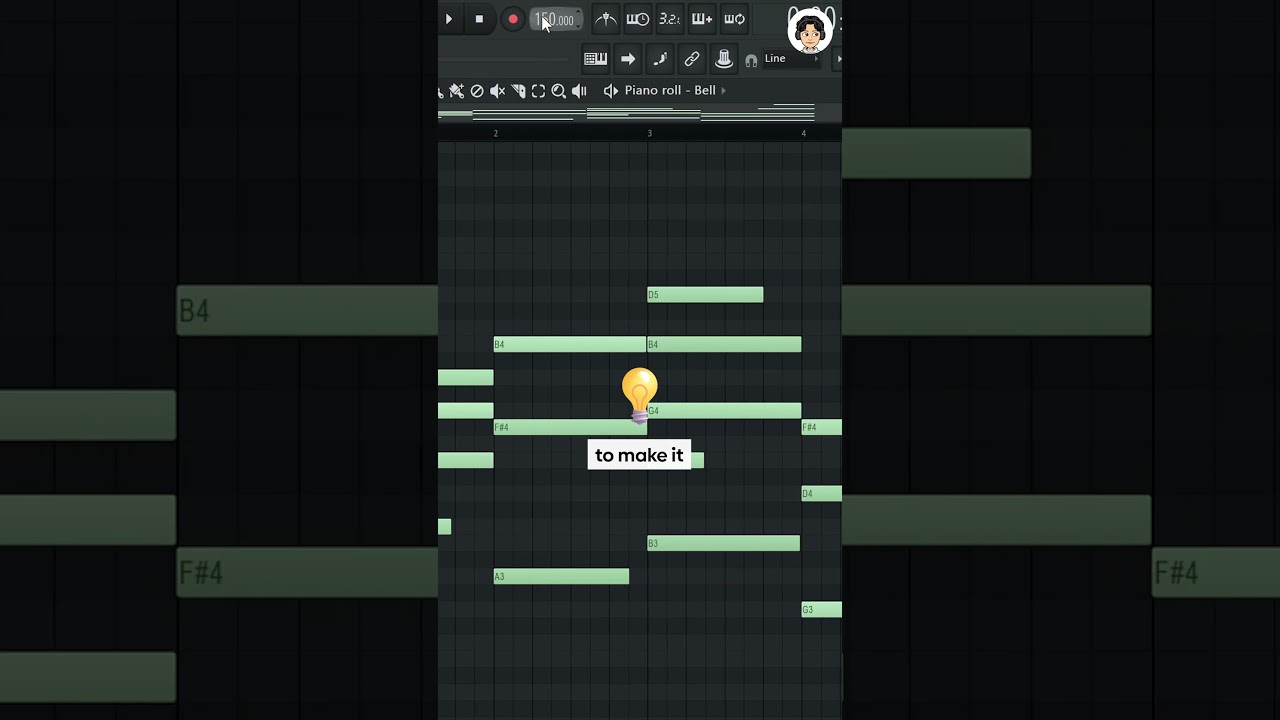Select the B3 note
Screen dimensions: 1280x720
(x=723, y=544)
